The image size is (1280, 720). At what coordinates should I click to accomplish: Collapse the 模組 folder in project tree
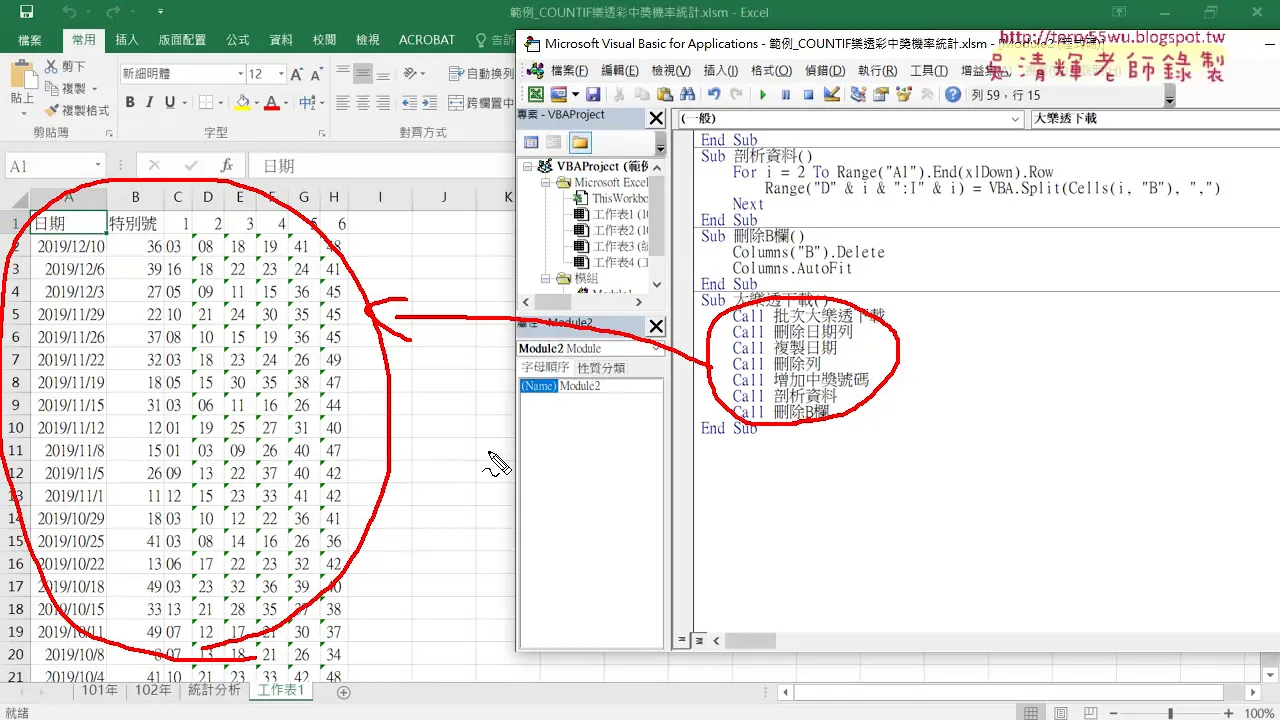[546, 279]
